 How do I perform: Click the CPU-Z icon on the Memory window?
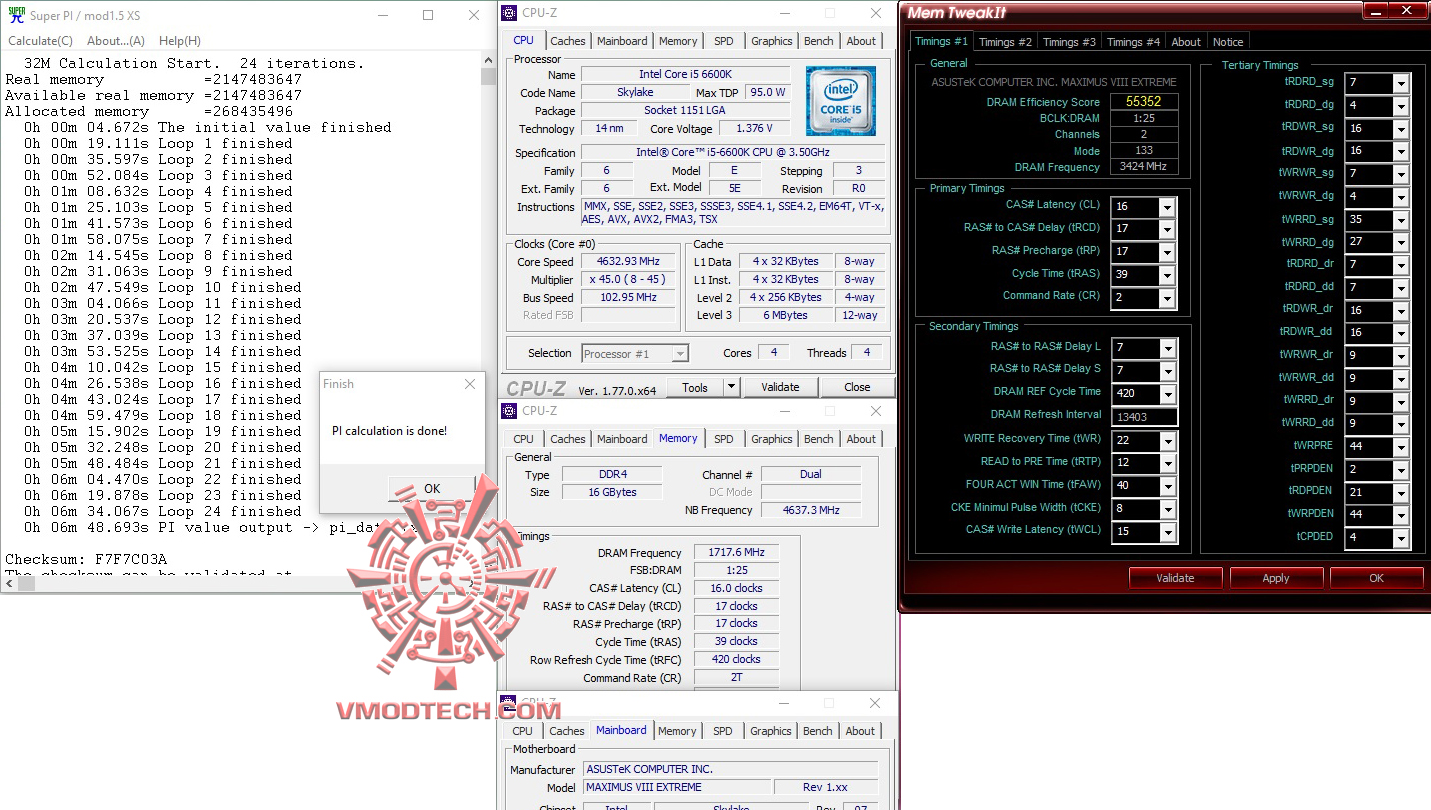(x=508, y=410)
